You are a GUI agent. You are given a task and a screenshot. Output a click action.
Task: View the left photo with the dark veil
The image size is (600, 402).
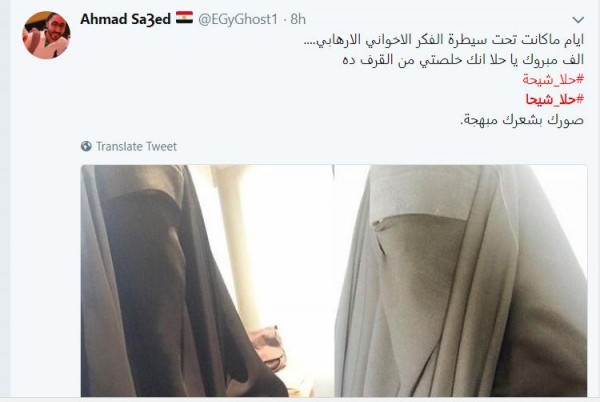coord(207,281)
